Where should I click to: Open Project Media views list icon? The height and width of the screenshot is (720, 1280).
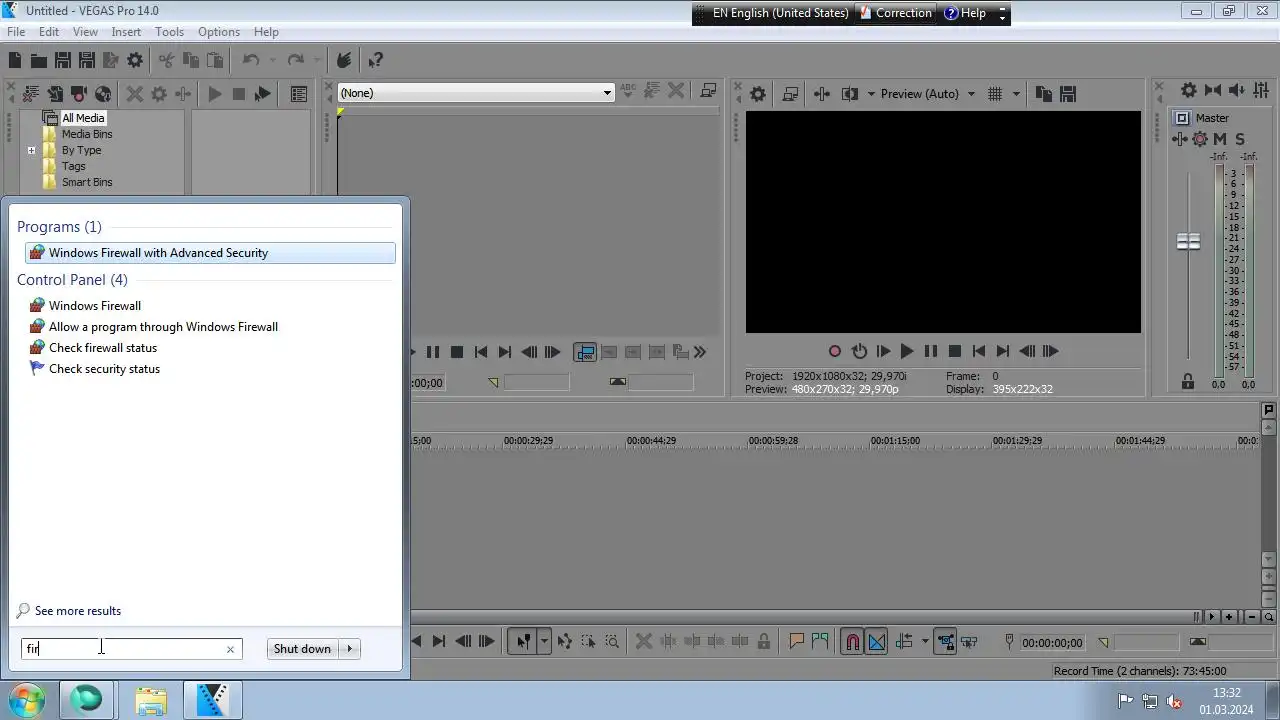point(298,94)
